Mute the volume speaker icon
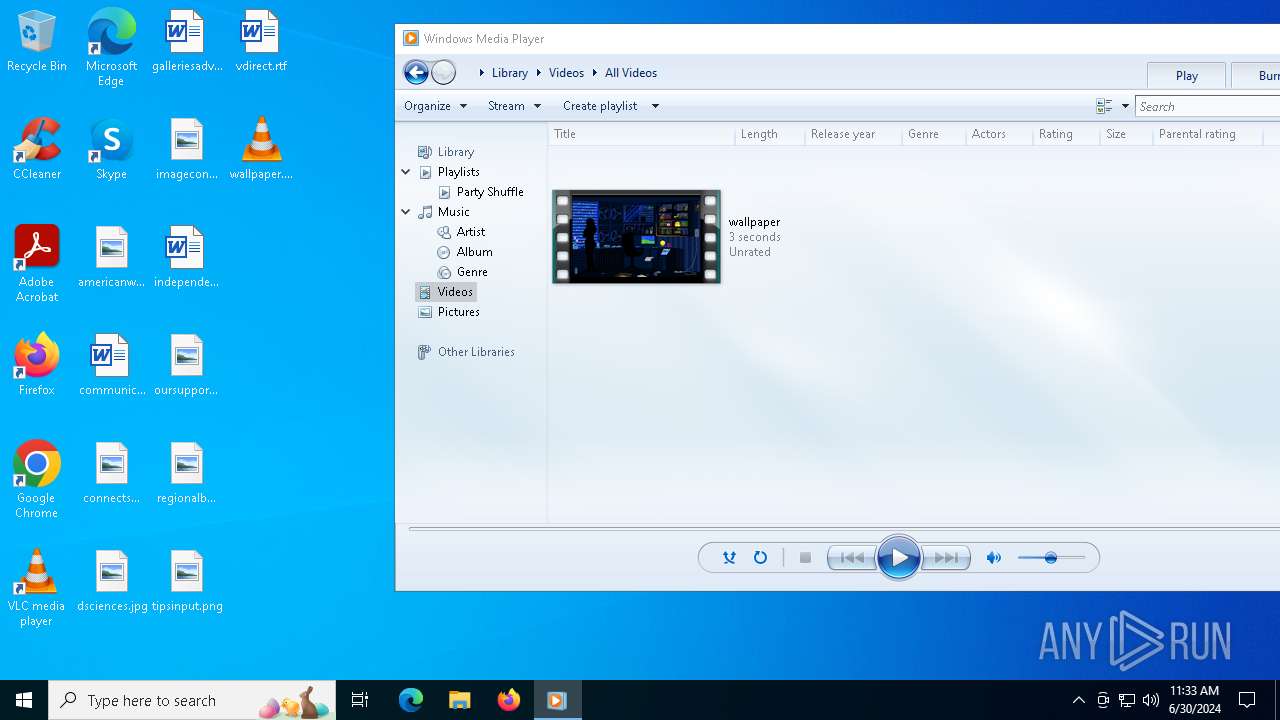The height and width of the screenshot is (720, 1280). [x=994, y=558]
